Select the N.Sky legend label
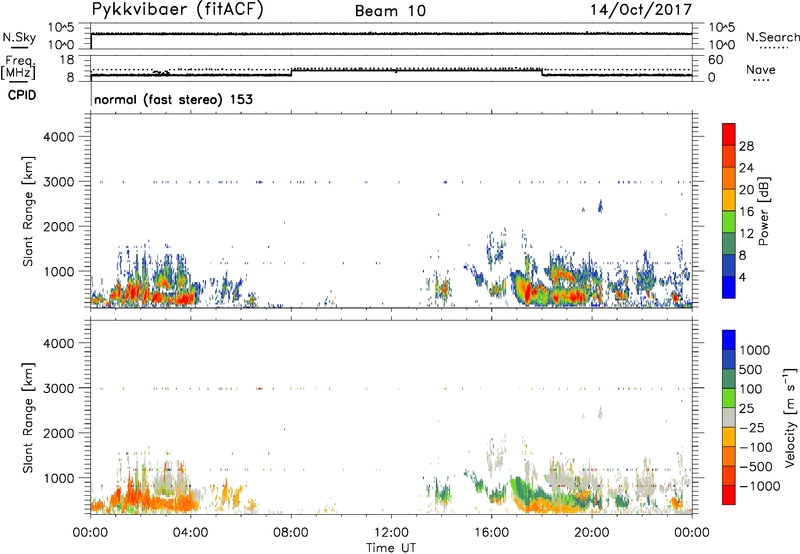Viewport: 800px width, 554px height. (19, 37)
